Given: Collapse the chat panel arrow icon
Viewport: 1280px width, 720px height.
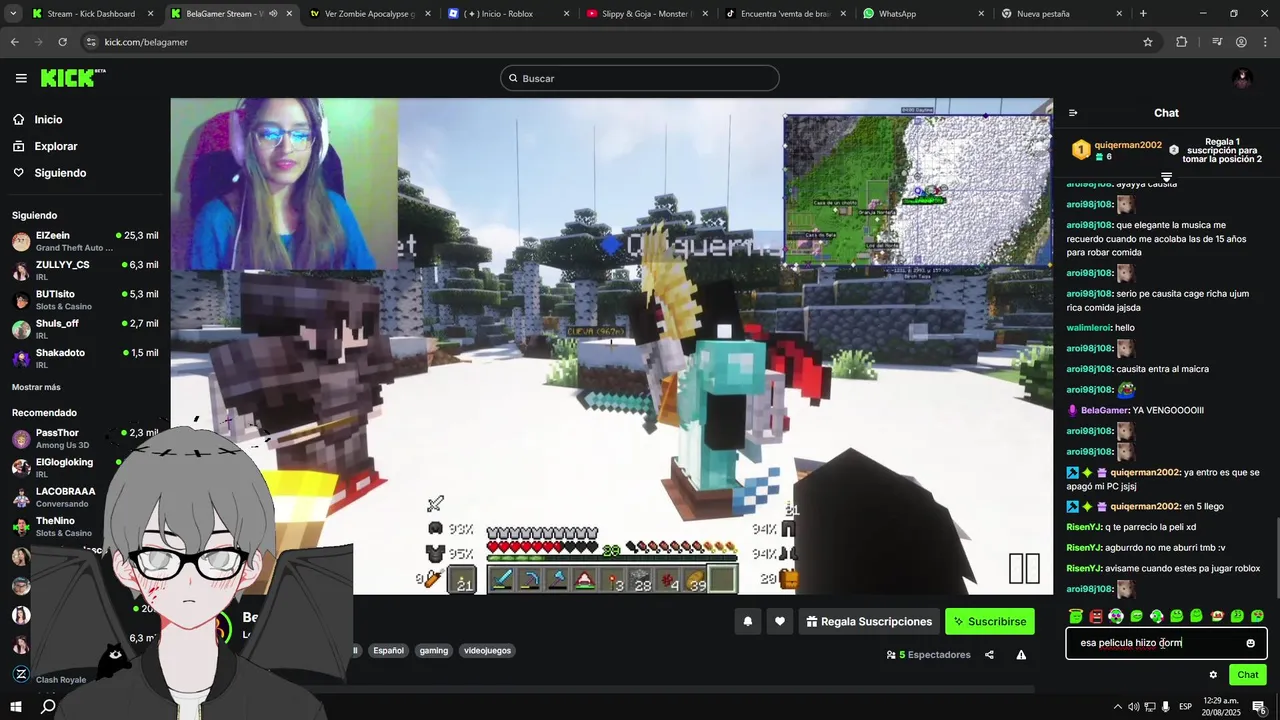Looking at the screenshot, I should [x=1073, y=113].
